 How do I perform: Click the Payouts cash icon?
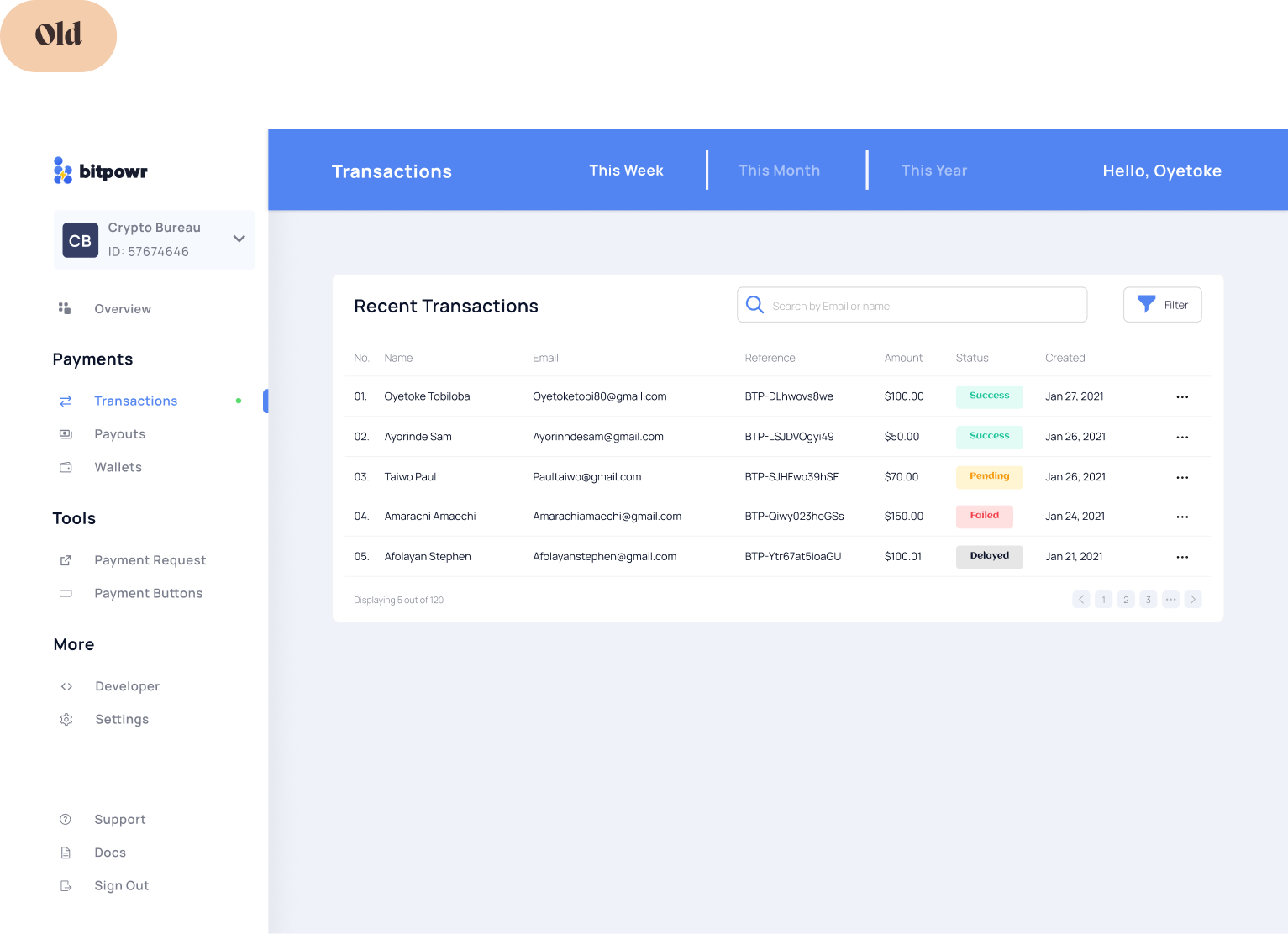pyautogui.click(x=66, y=434)
